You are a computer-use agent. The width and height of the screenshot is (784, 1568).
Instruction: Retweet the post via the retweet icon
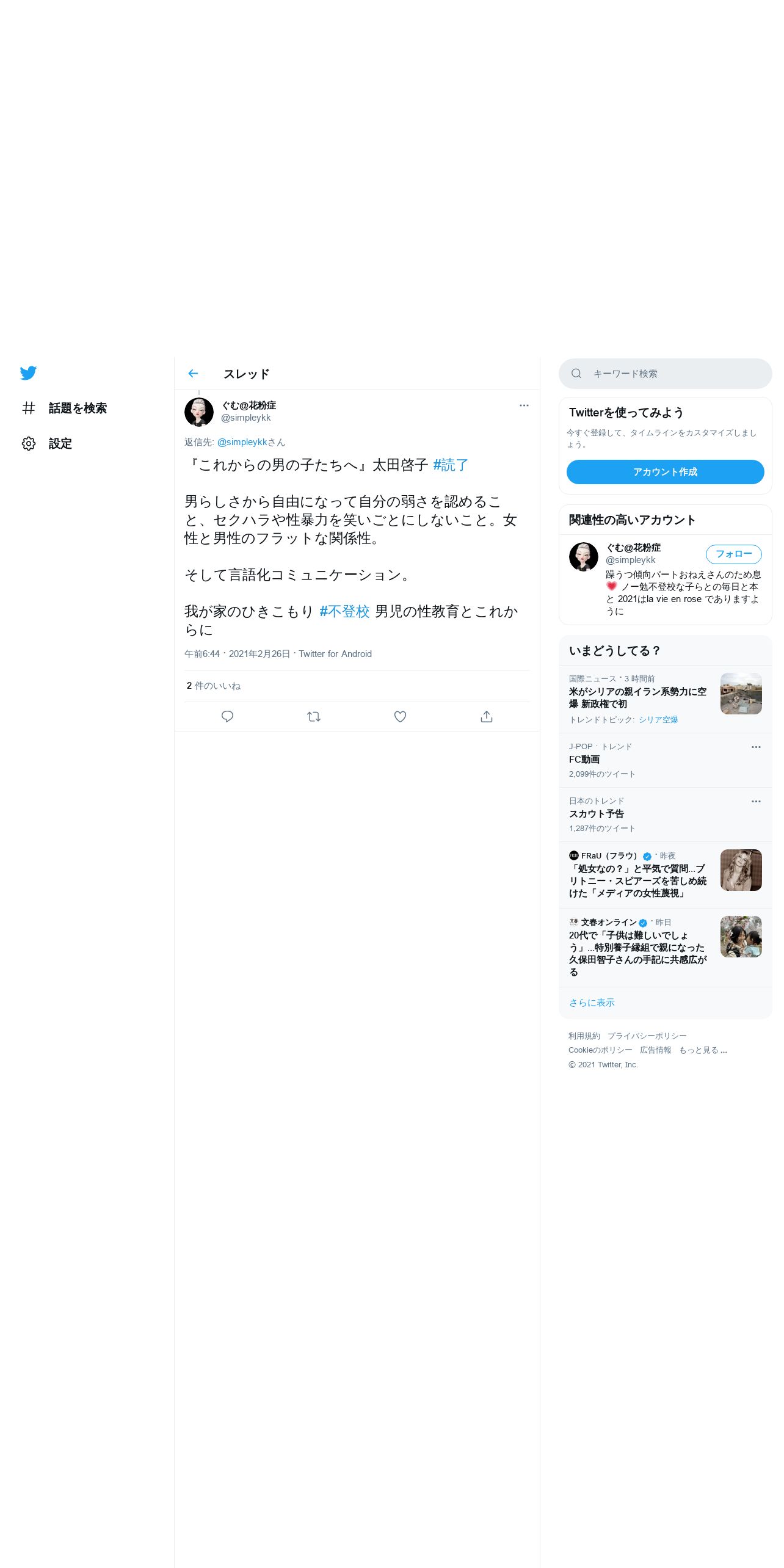coord(314,716)
